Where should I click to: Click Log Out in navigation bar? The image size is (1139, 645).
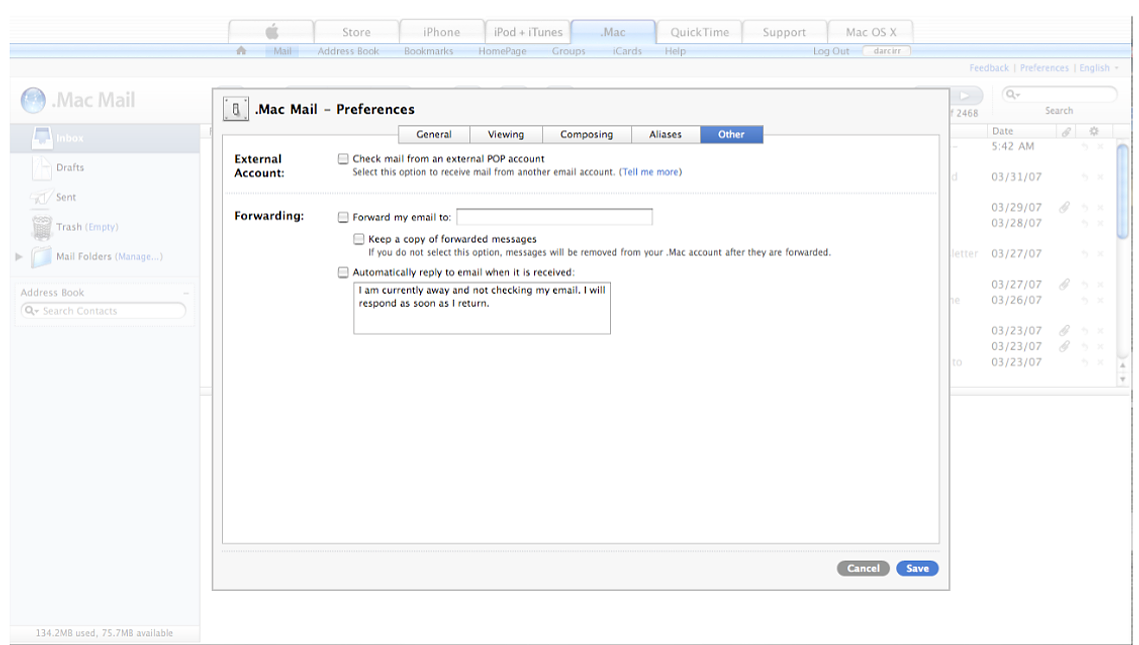pyautogui.click(x=831, y=52)
